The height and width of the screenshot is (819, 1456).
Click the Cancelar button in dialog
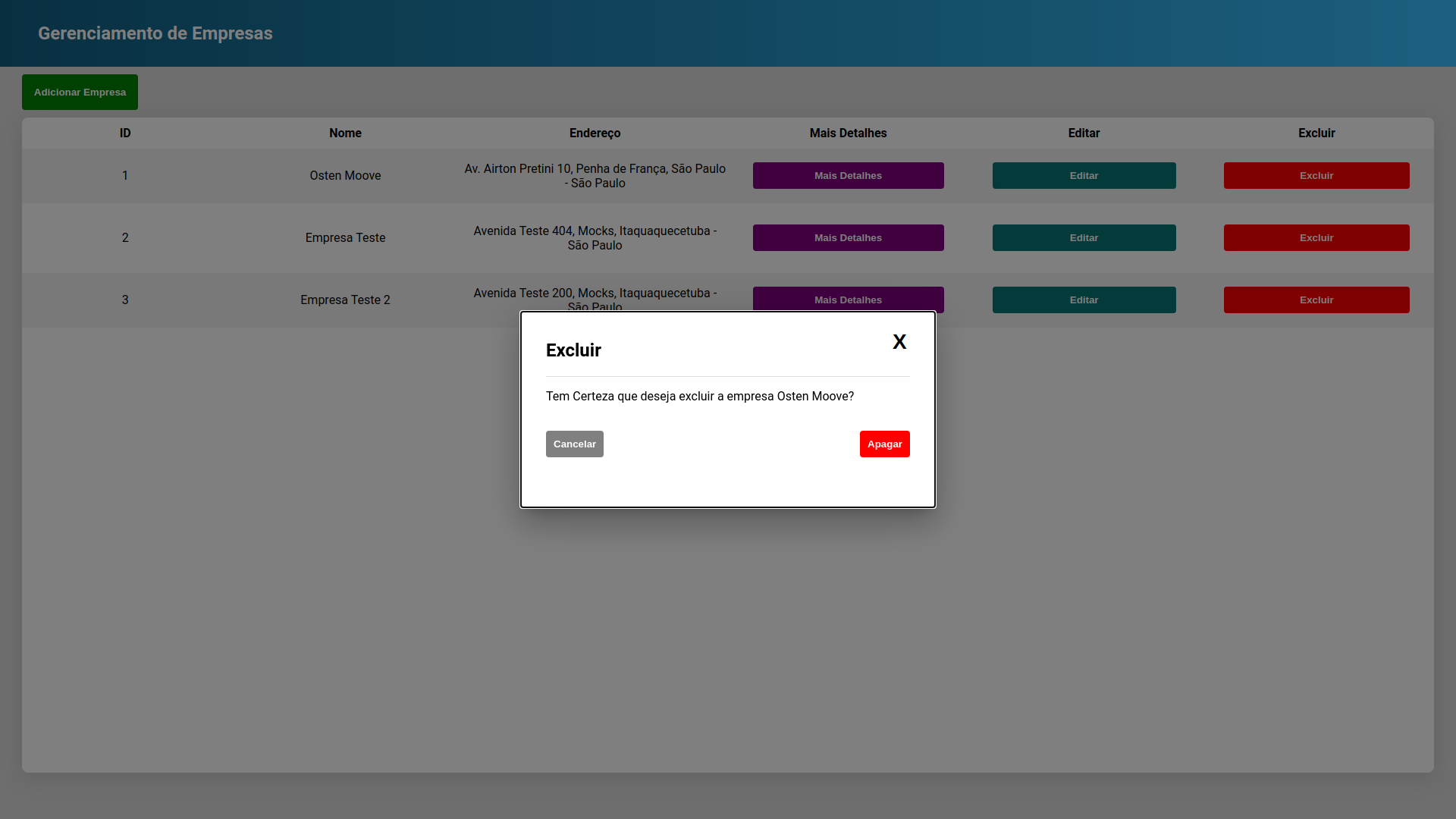click(574, 444)
